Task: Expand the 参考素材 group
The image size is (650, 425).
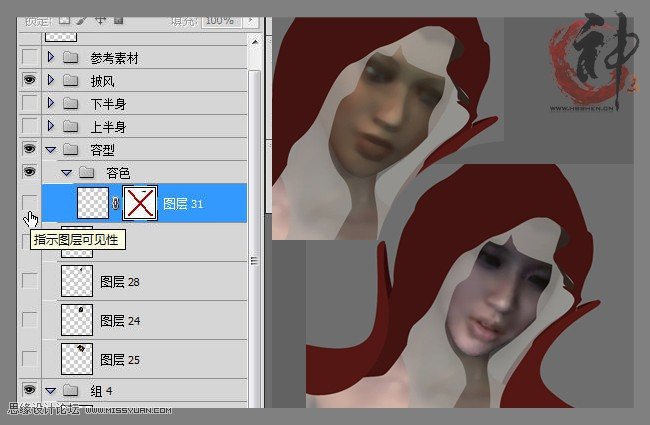Action: click(x=51, y=56)
